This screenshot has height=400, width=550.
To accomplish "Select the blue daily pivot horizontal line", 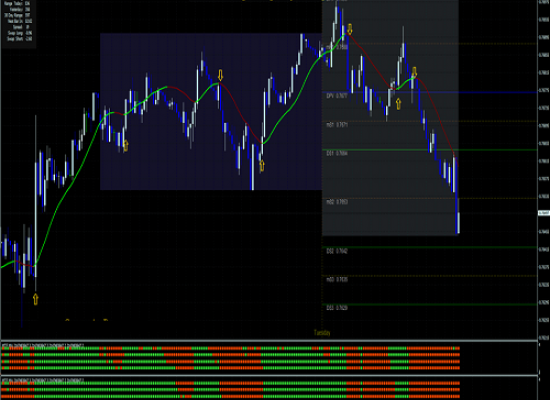I will click(x=430, y=92).
